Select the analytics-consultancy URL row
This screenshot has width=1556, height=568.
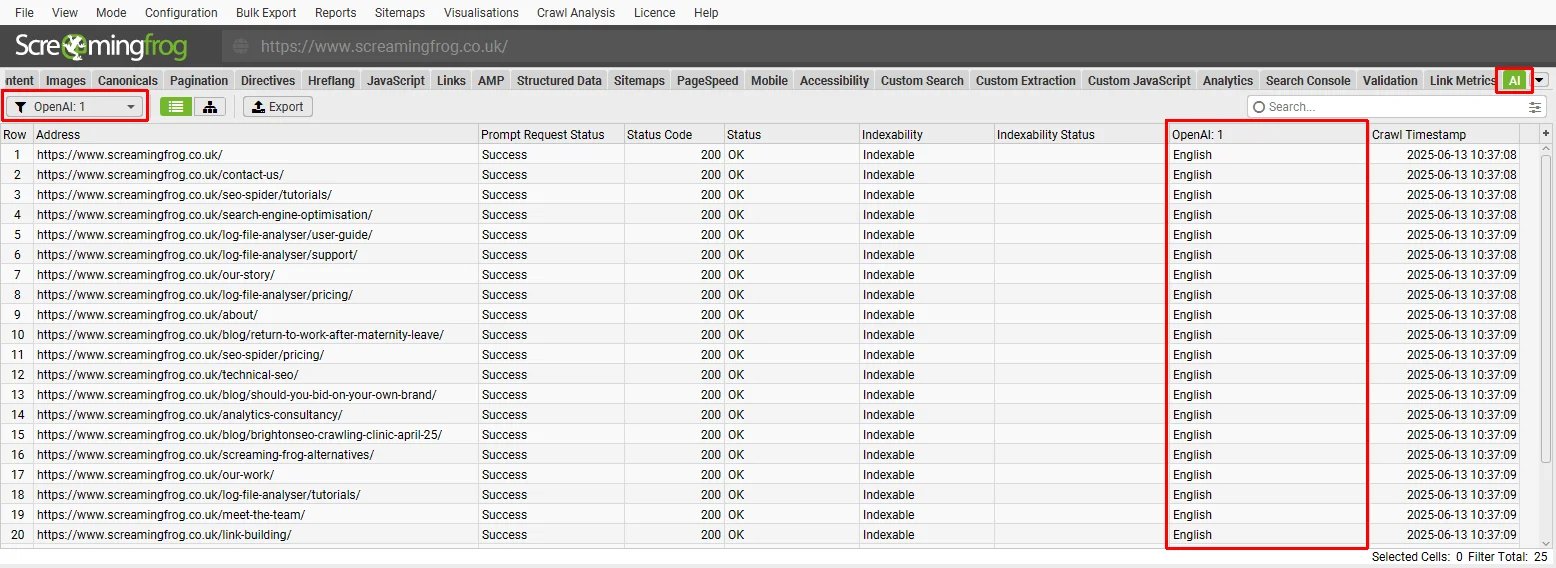pyautogui.click(x=760, y=415)
